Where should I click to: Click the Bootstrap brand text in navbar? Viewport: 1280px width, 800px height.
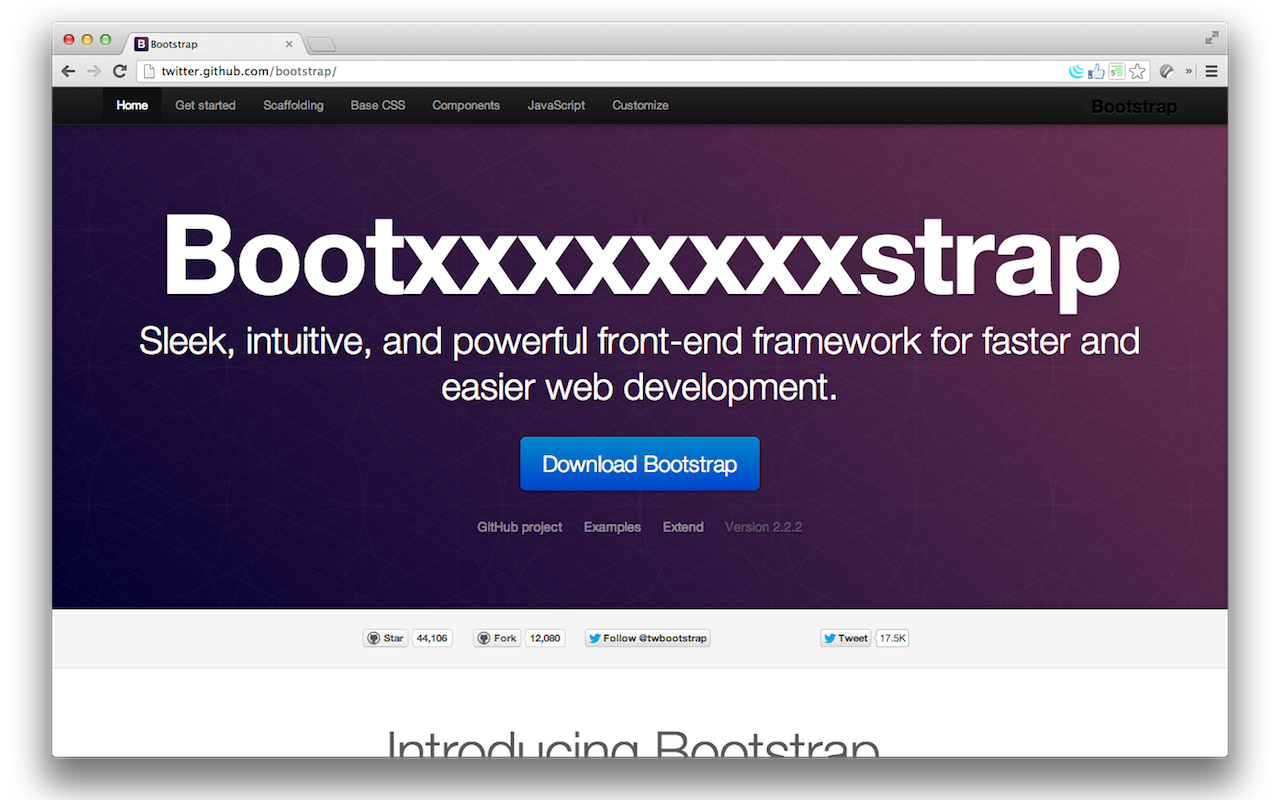pyautogui.click(x=1134, y=106)
